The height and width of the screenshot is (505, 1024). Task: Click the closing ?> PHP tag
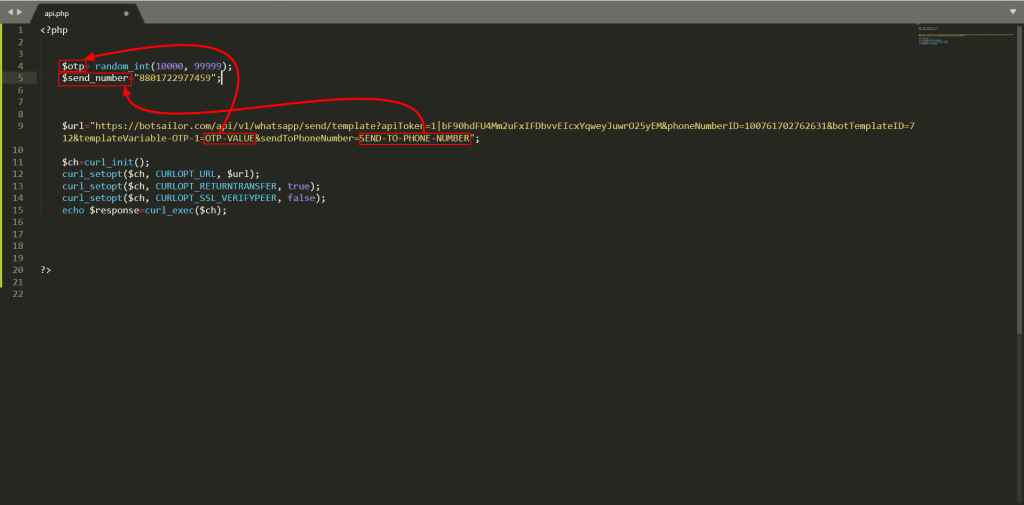pos(46,270)
